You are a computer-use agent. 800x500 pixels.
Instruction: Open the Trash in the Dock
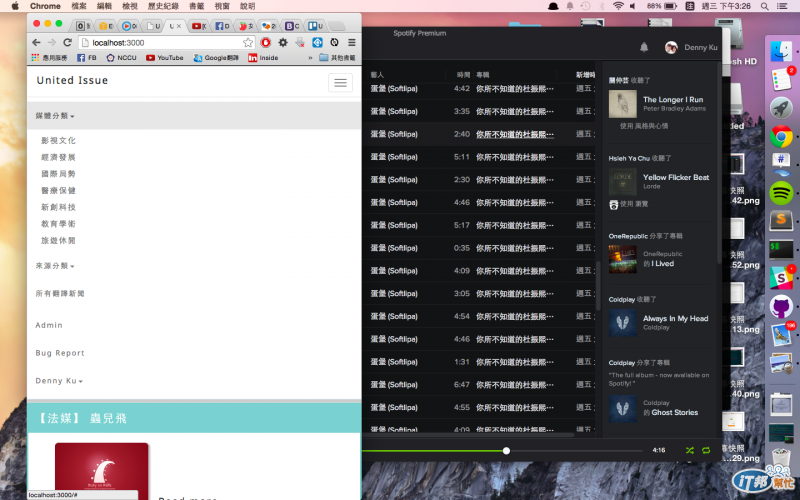[x=781, y=458]
